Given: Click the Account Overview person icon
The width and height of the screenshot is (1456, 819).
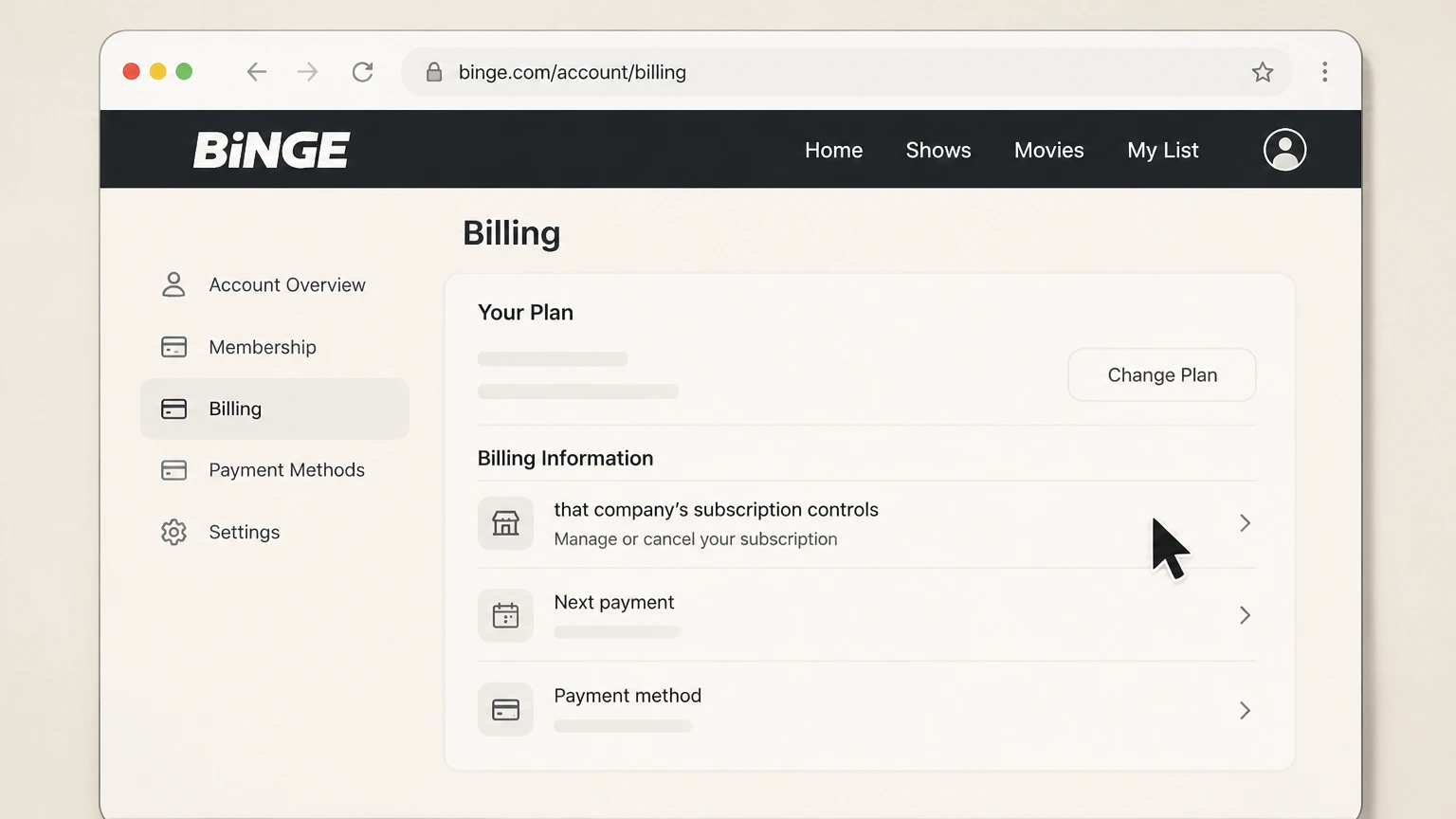Looking at the screenshot, I should 173,284.
